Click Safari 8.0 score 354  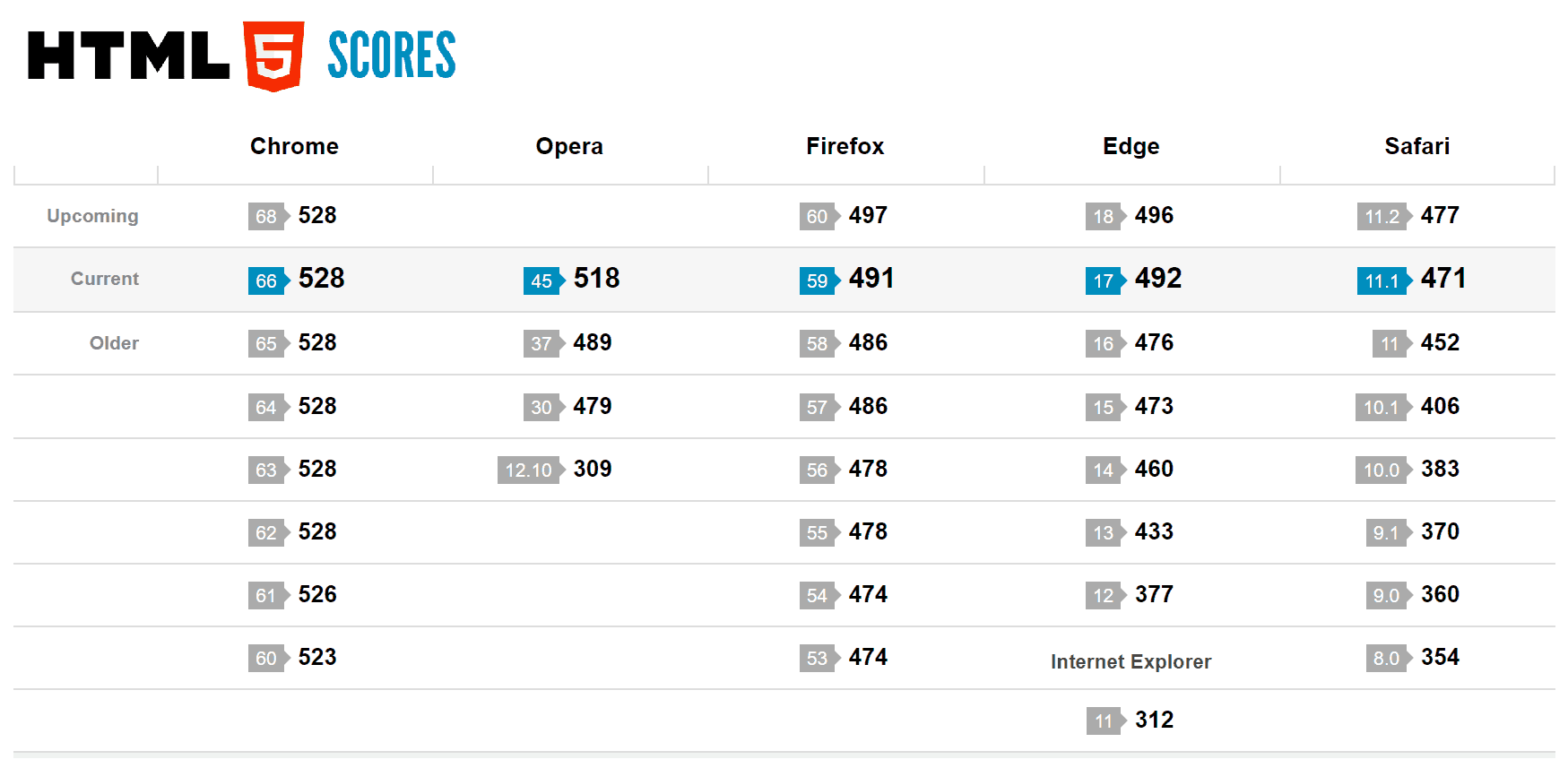pyautogui.click(x=1440, y=657)
